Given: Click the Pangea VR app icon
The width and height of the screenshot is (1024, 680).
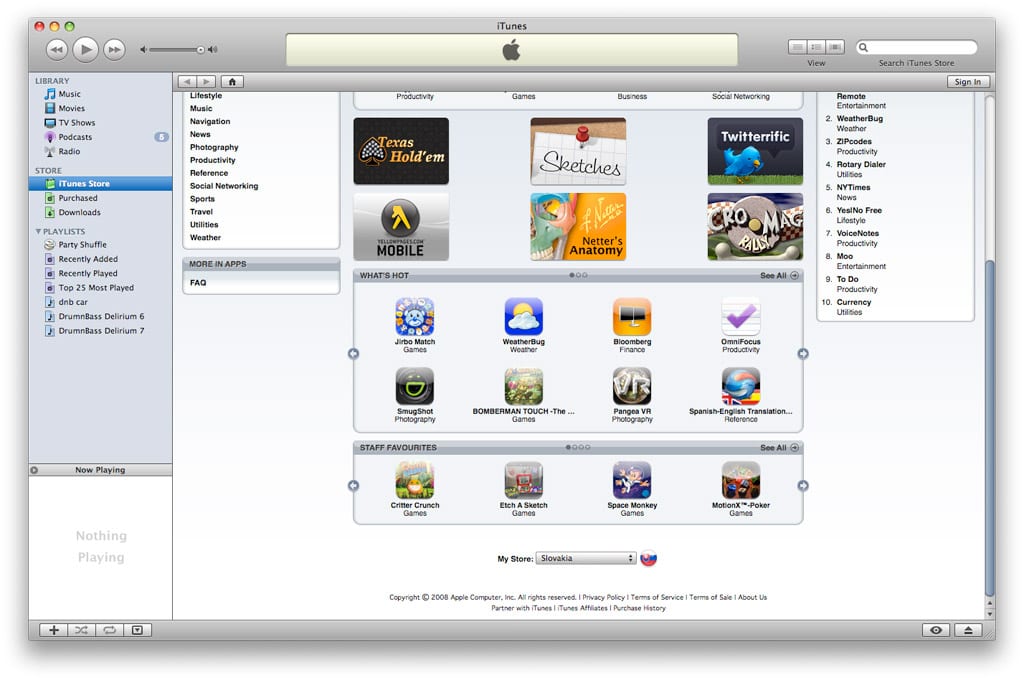Looking at the screenshot, I should pos(632,386).
